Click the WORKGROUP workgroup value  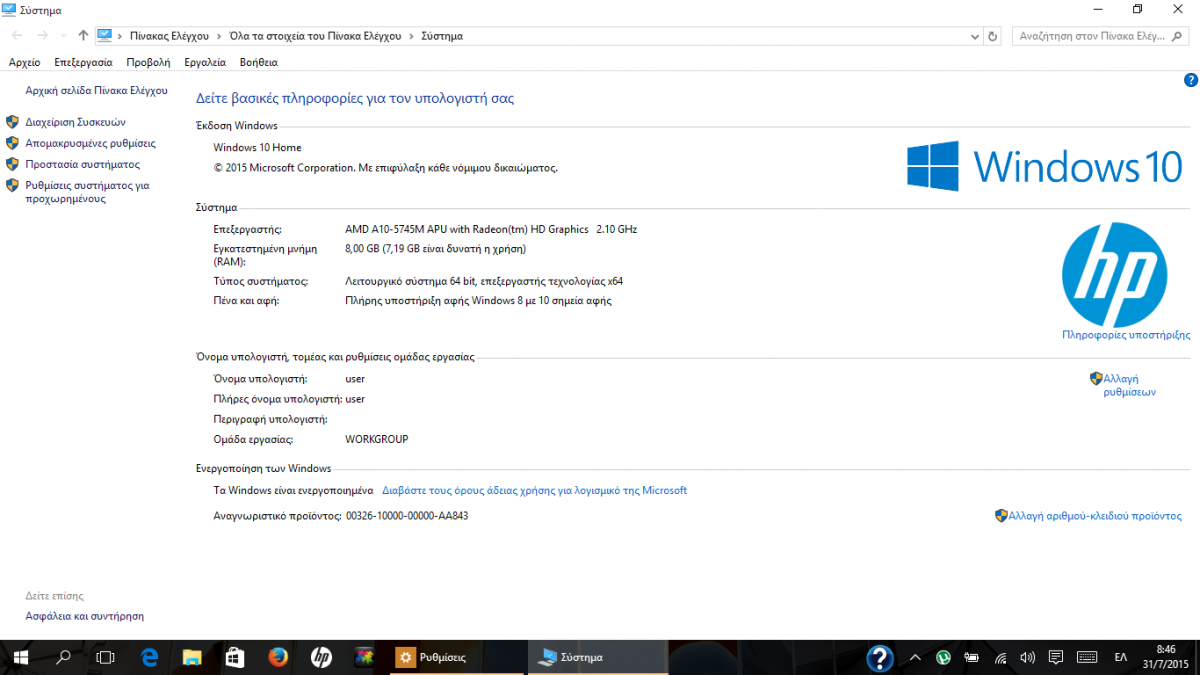[377, 439]
